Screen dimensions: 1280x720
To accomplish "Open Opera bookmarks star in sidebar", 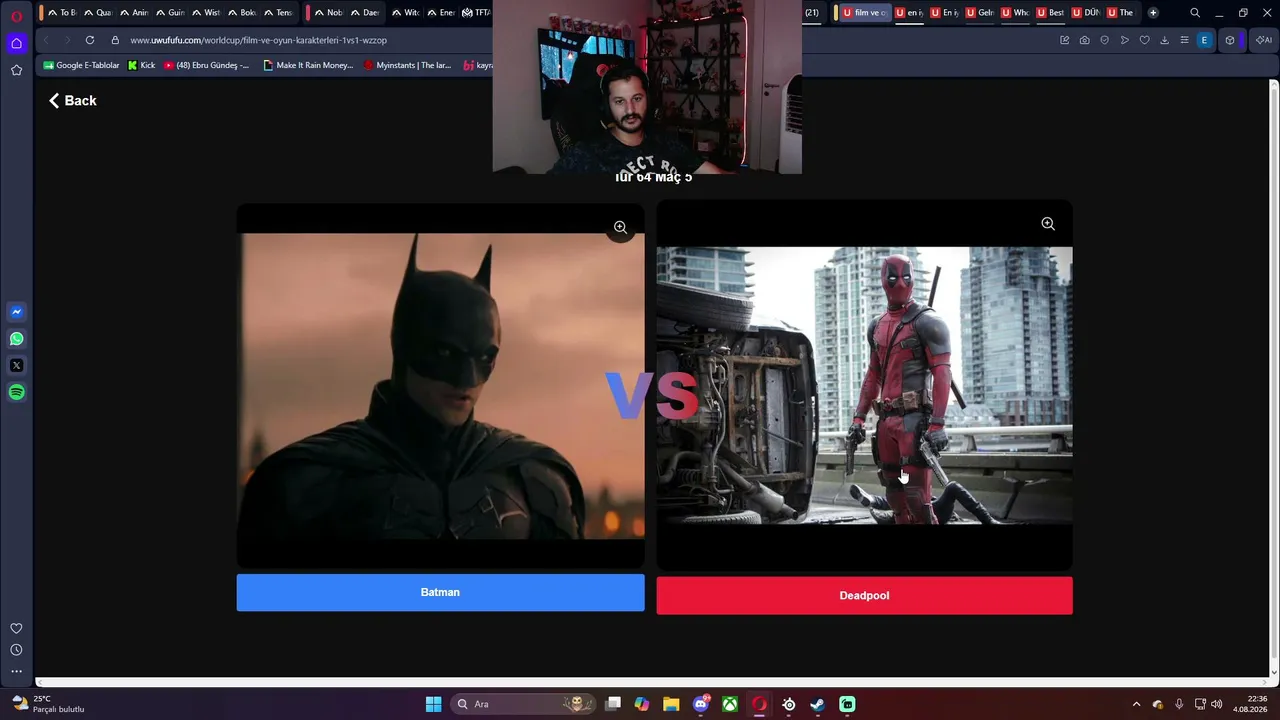I will [16, 70].
